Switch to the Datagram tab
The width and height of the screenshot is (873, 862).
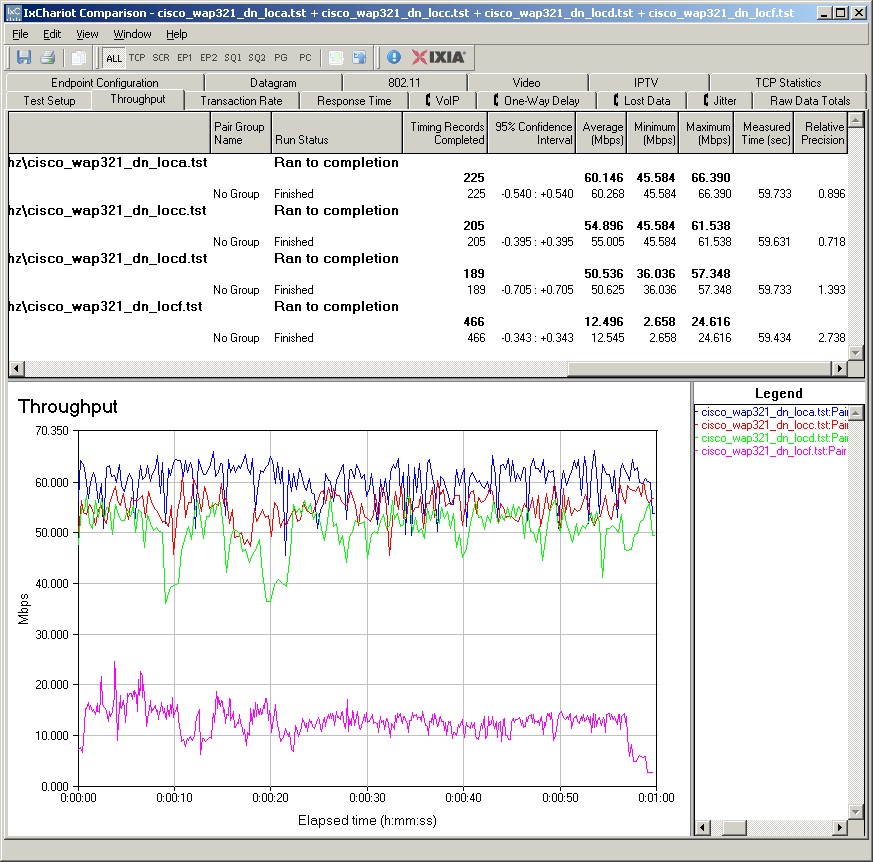click(x=273, y=82)
